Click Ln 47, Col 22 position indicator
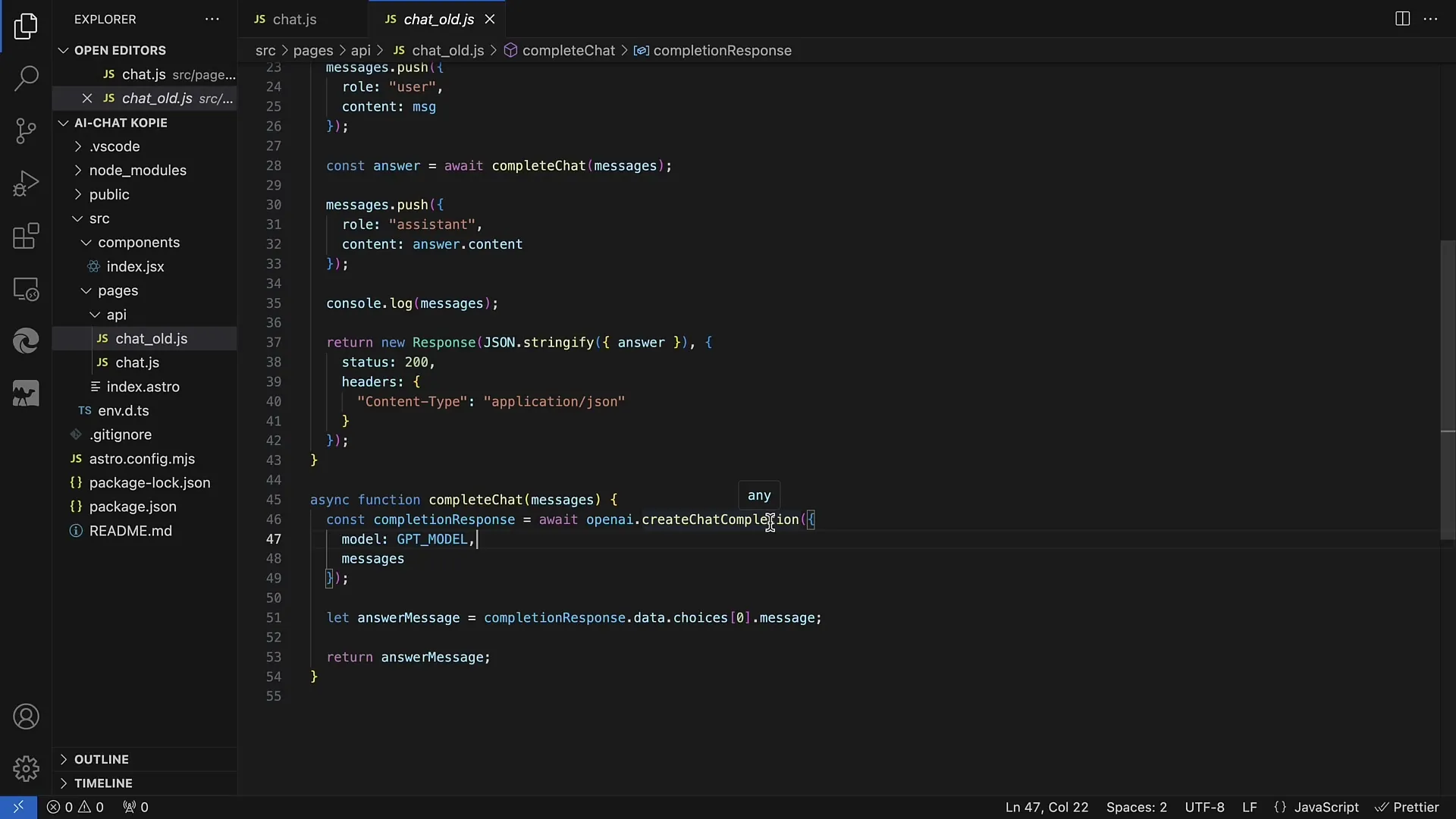The height and width of the screenshot is (819, 1456). pyautogui.click(x=1046, y=807)
